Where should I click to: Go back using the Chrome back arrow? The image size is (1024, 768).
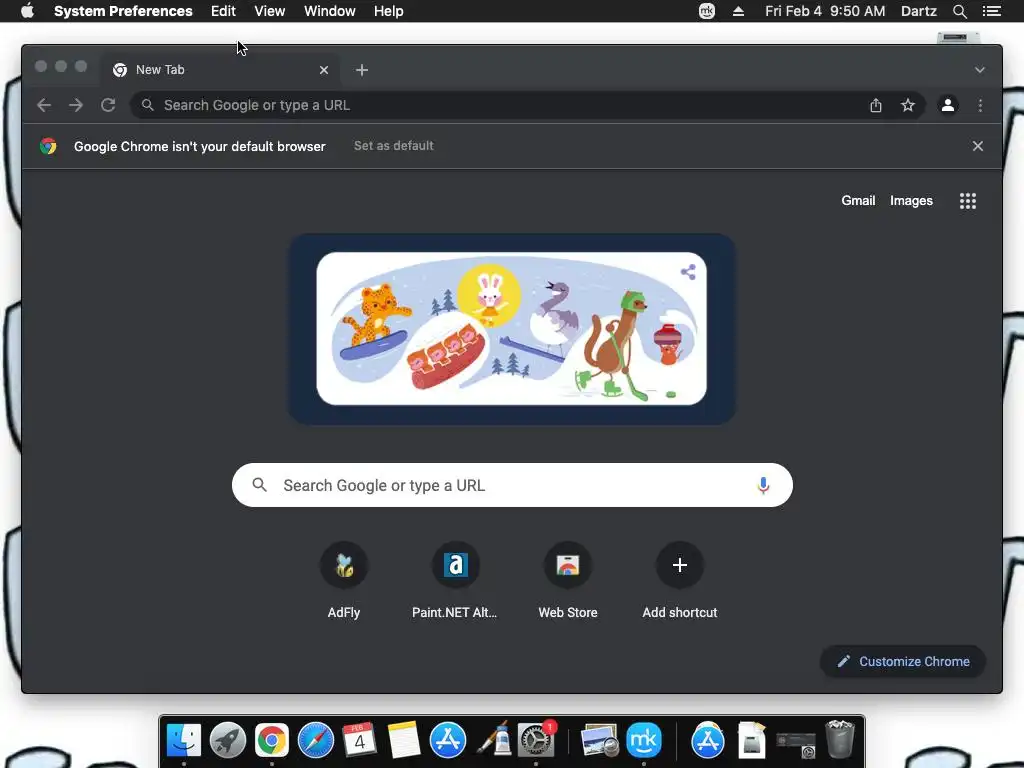[44, 105]
